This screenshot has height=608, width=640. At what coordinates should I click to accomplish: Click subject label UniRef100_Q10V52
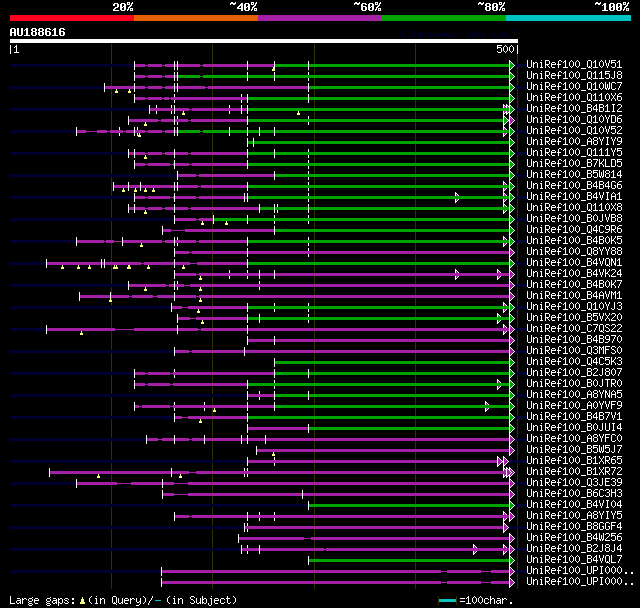click(574, 131)
